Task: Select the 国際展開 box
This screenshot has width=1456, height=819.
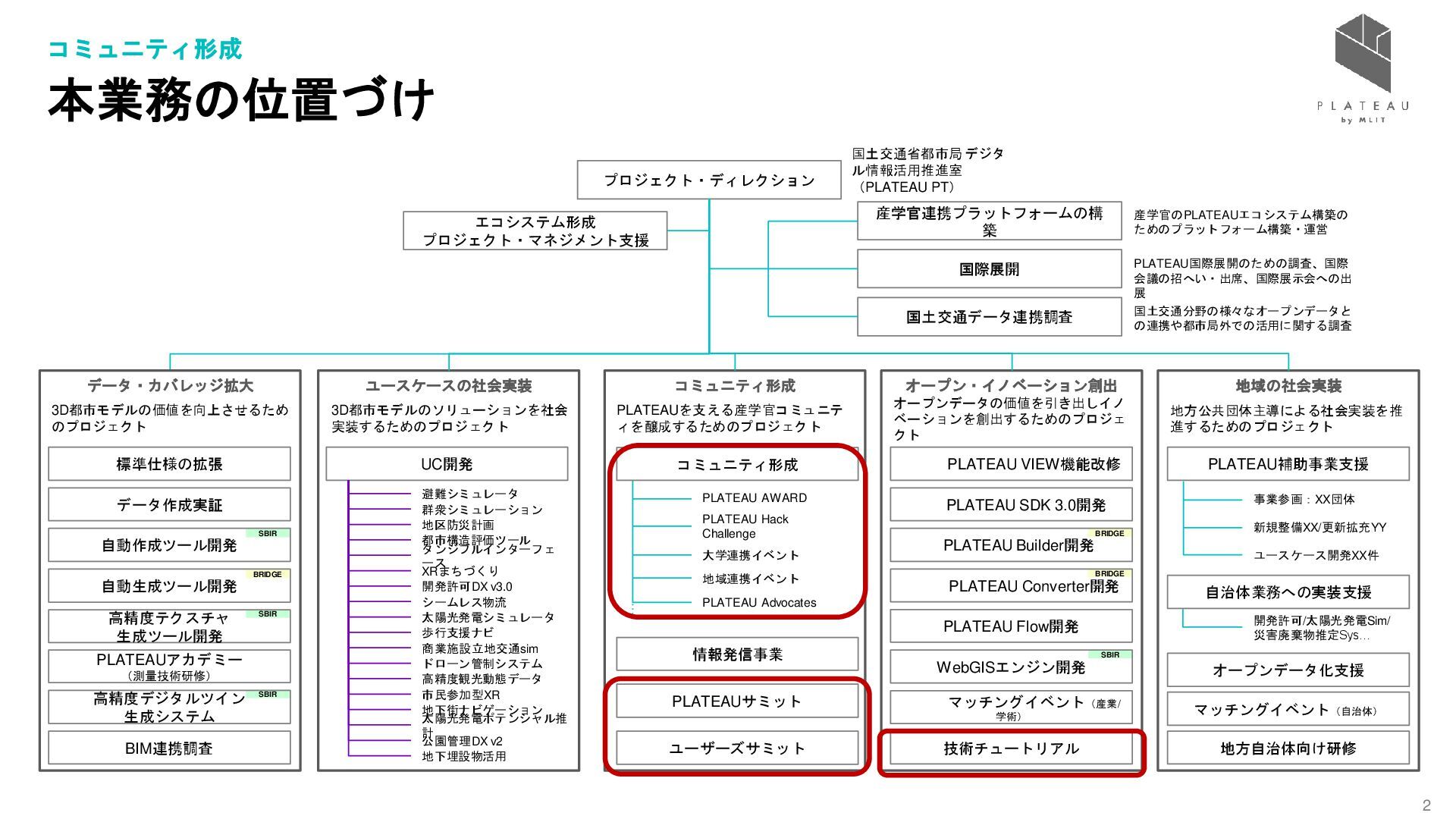Action: [989, 269]
